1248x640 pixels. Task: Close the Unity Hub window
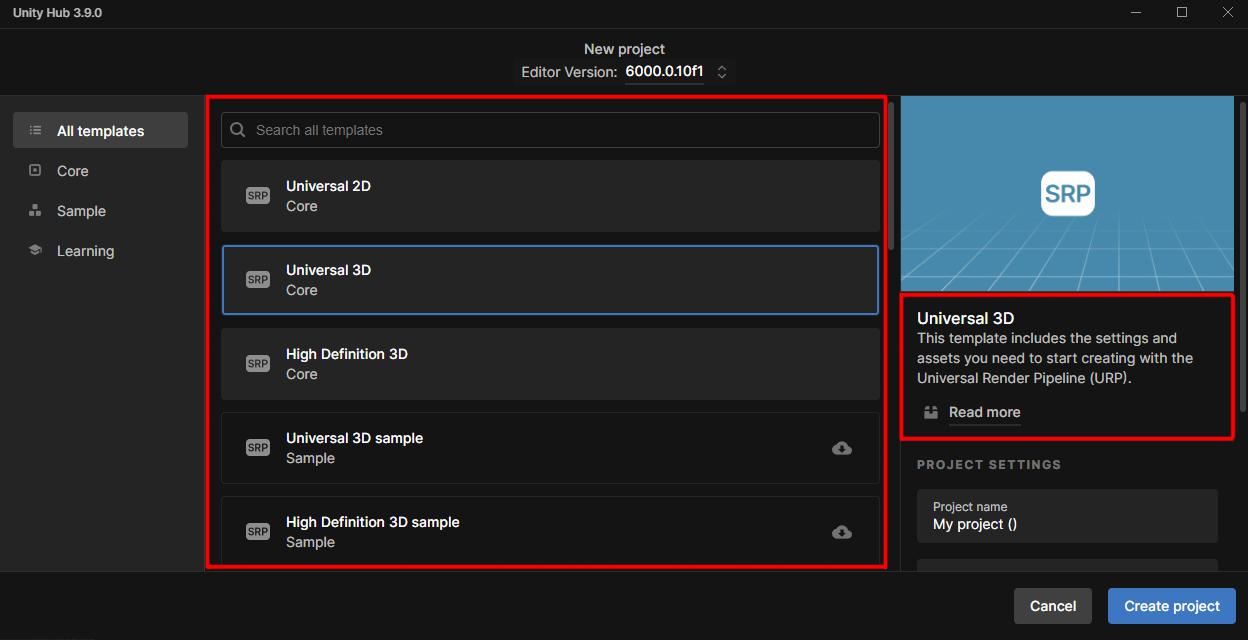tap(1227, 13)
